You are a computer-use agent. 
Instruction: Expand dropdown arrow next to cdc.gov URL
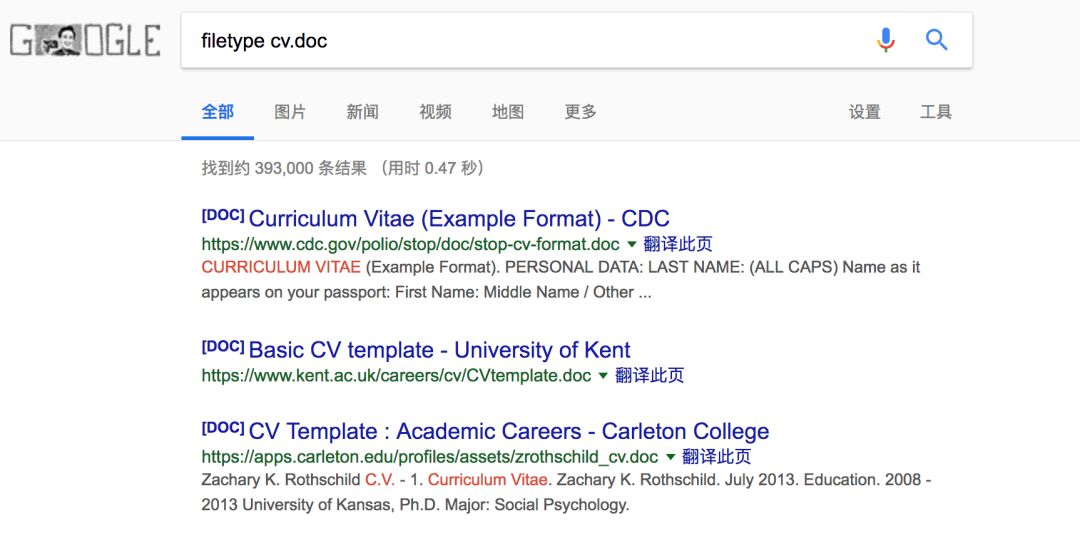[x=632, y=244]
